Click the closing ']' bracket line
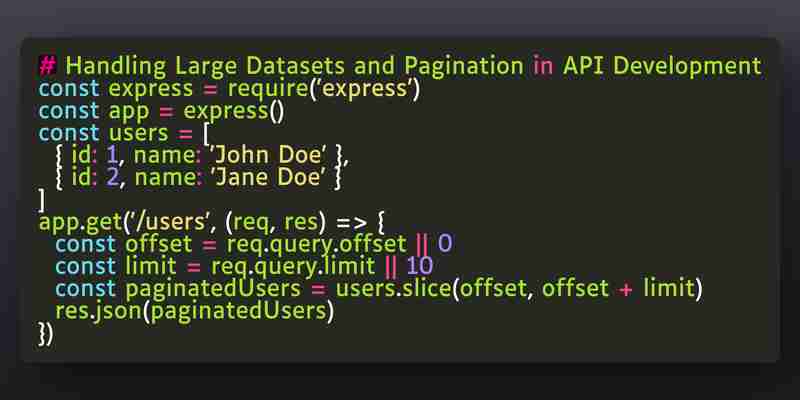 [x=42, y=201]
